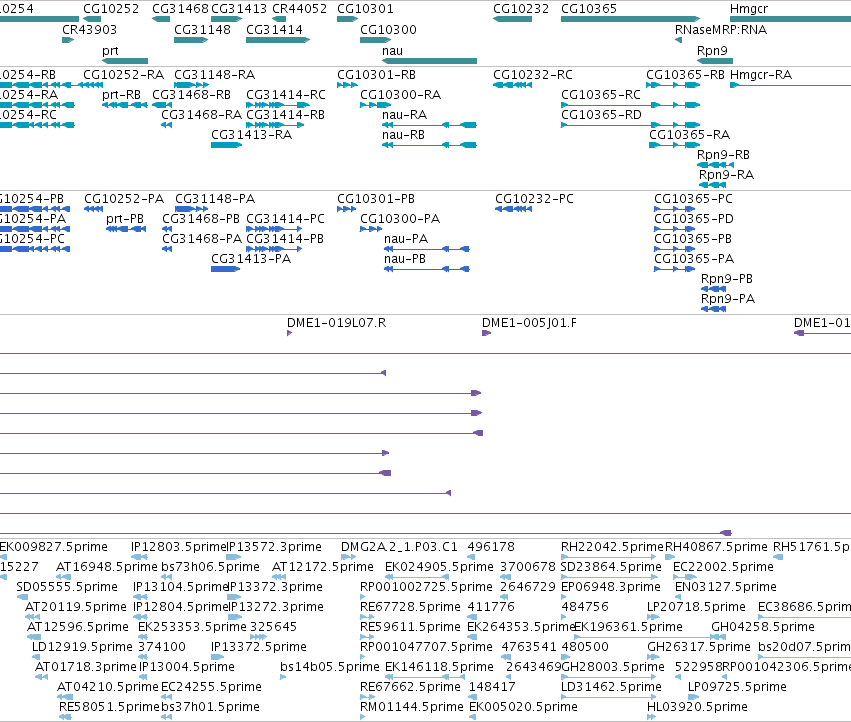Click EST GH04258.5prime

(719, 637)
